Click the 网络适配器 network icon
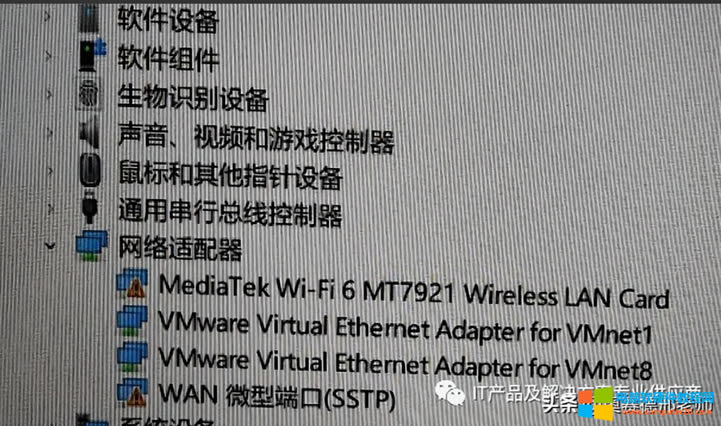The width and height of the screenshot is (721, 426). (x=92, y=245)
